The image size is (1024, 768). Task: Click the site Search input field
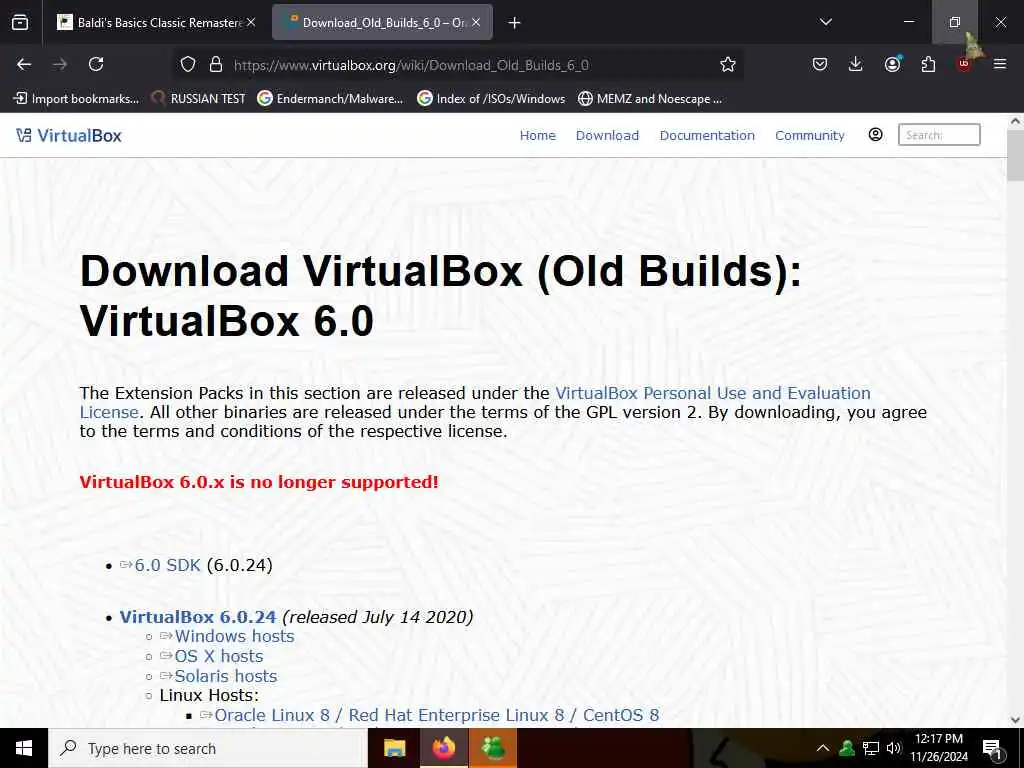tap(939, 135)
